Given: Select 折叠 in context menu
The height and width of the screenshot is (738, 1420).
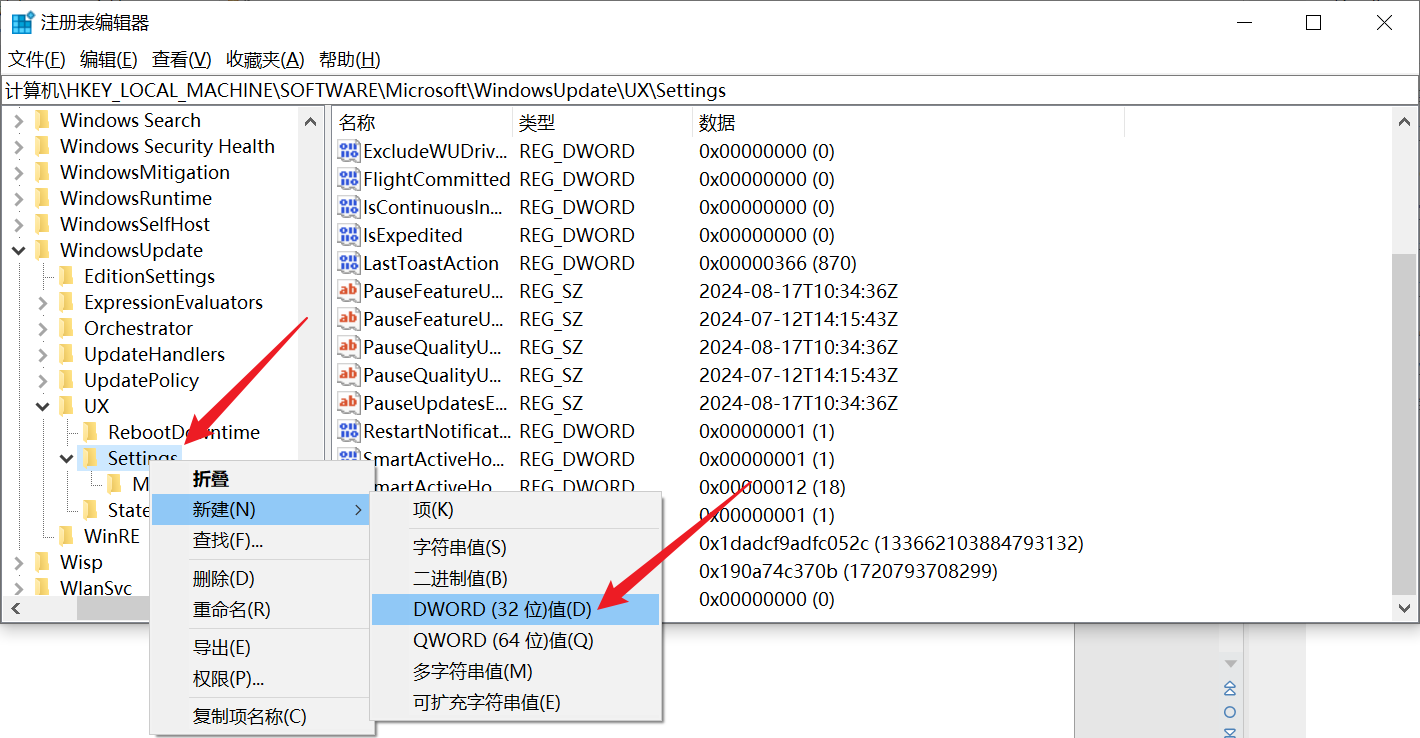Looking at the screenshot, I should coord(261,479).
